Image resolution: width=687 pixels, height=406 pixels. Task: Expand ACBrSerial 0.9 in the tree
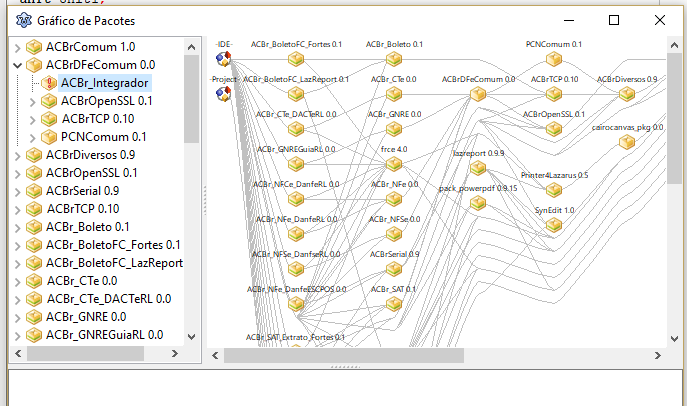18,191
